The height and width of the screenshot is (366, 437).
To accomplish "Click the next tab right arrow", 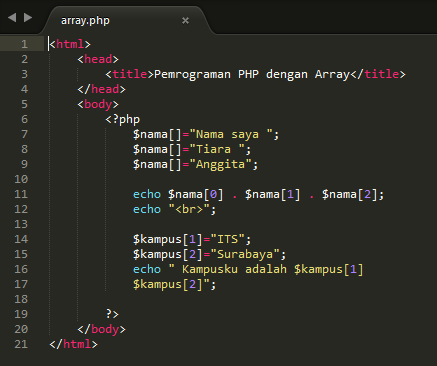I will [x=28, y=17].
